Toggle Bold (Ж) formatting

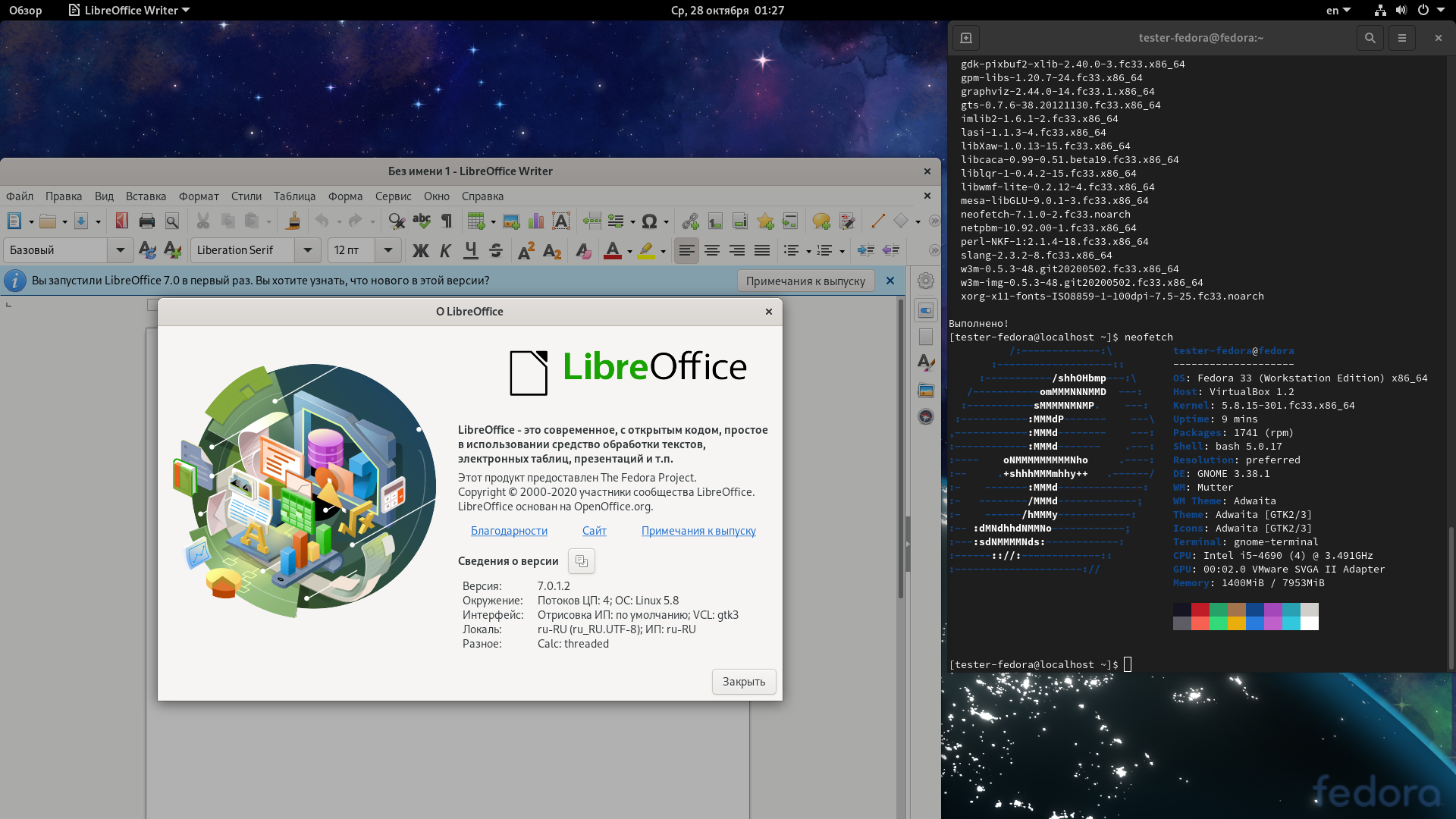[x=421, y=250]
